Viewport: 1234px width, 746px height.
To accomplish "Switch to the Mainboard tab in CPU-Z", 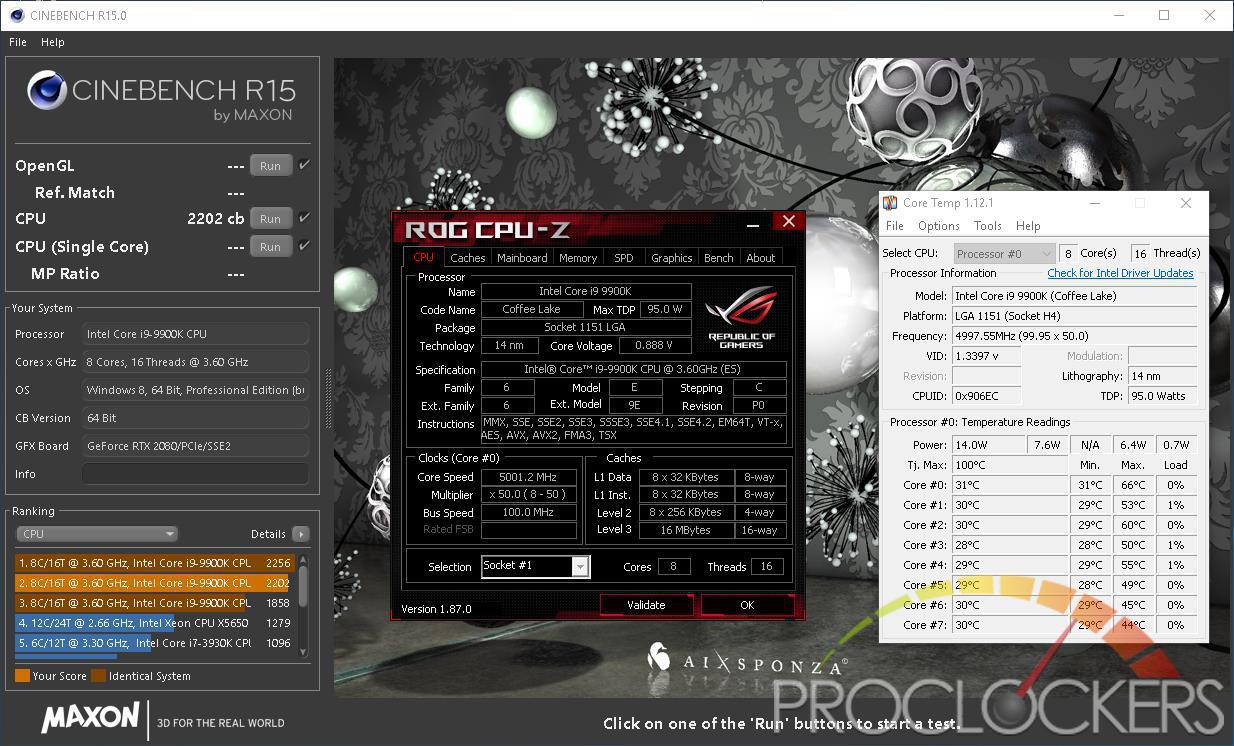I will (x=522, y=258).
